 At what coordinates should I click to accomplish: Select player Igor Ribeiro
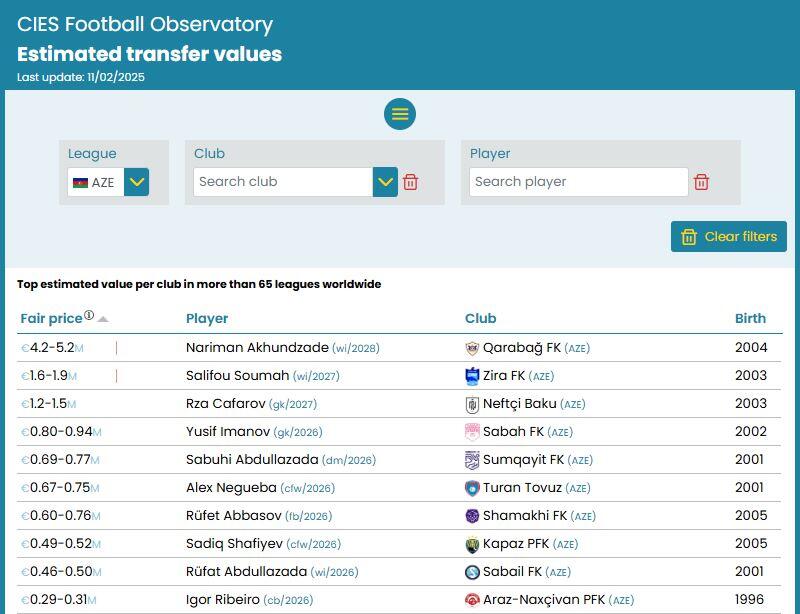[x=222, y=600]
